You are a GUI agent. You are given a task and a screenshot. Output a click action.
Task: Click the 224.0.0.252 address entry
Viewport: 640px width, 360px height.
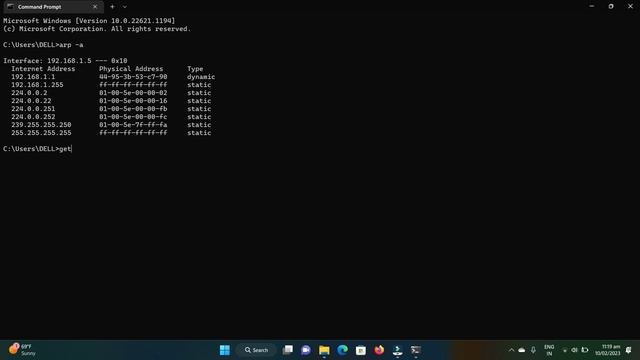click(33, 117)
